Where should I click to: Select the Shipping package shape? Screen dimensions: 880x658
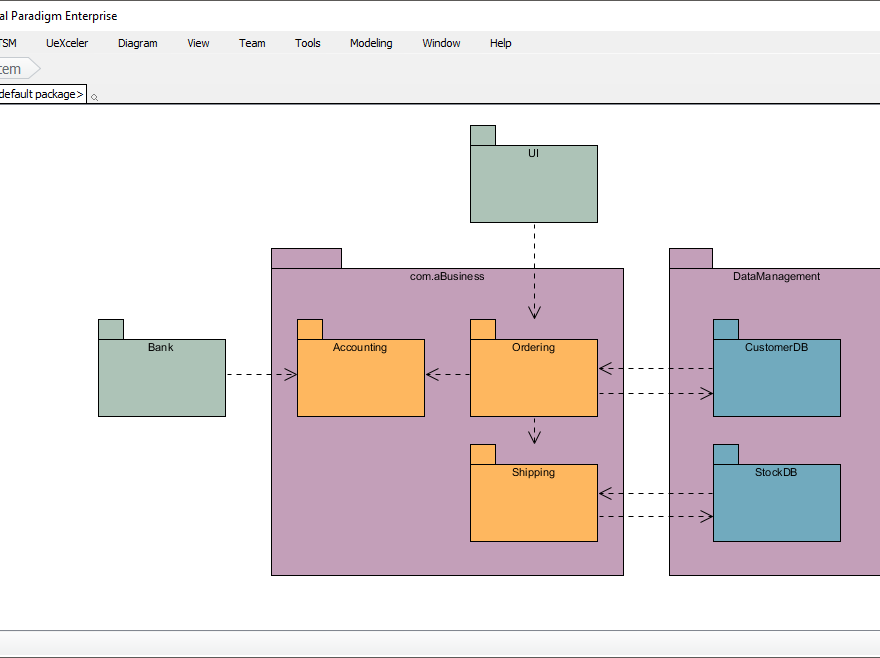point(533,502)
